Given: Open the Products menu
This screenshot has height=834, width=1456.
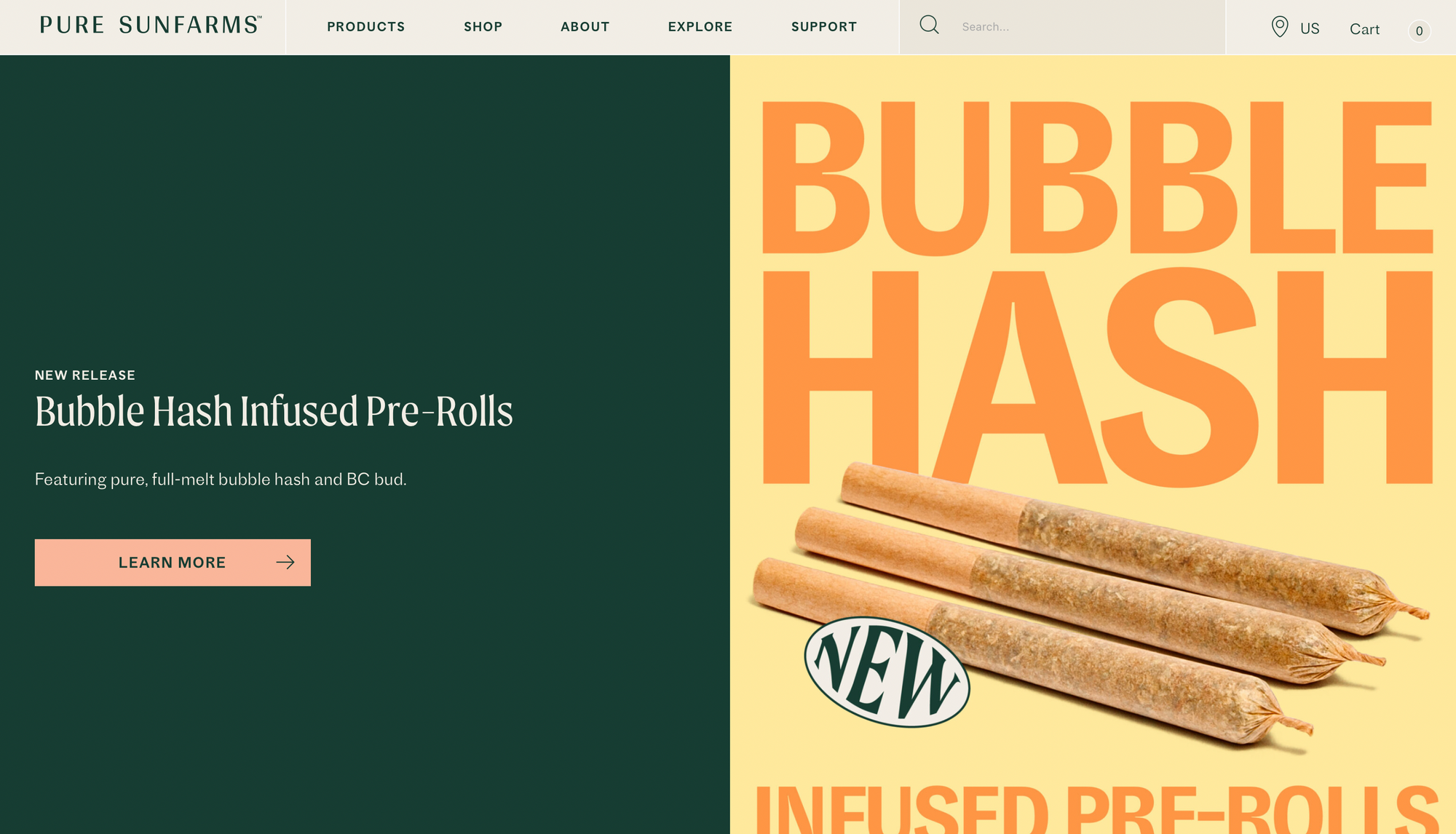Looking at the screenshot, I should (365, 27).
